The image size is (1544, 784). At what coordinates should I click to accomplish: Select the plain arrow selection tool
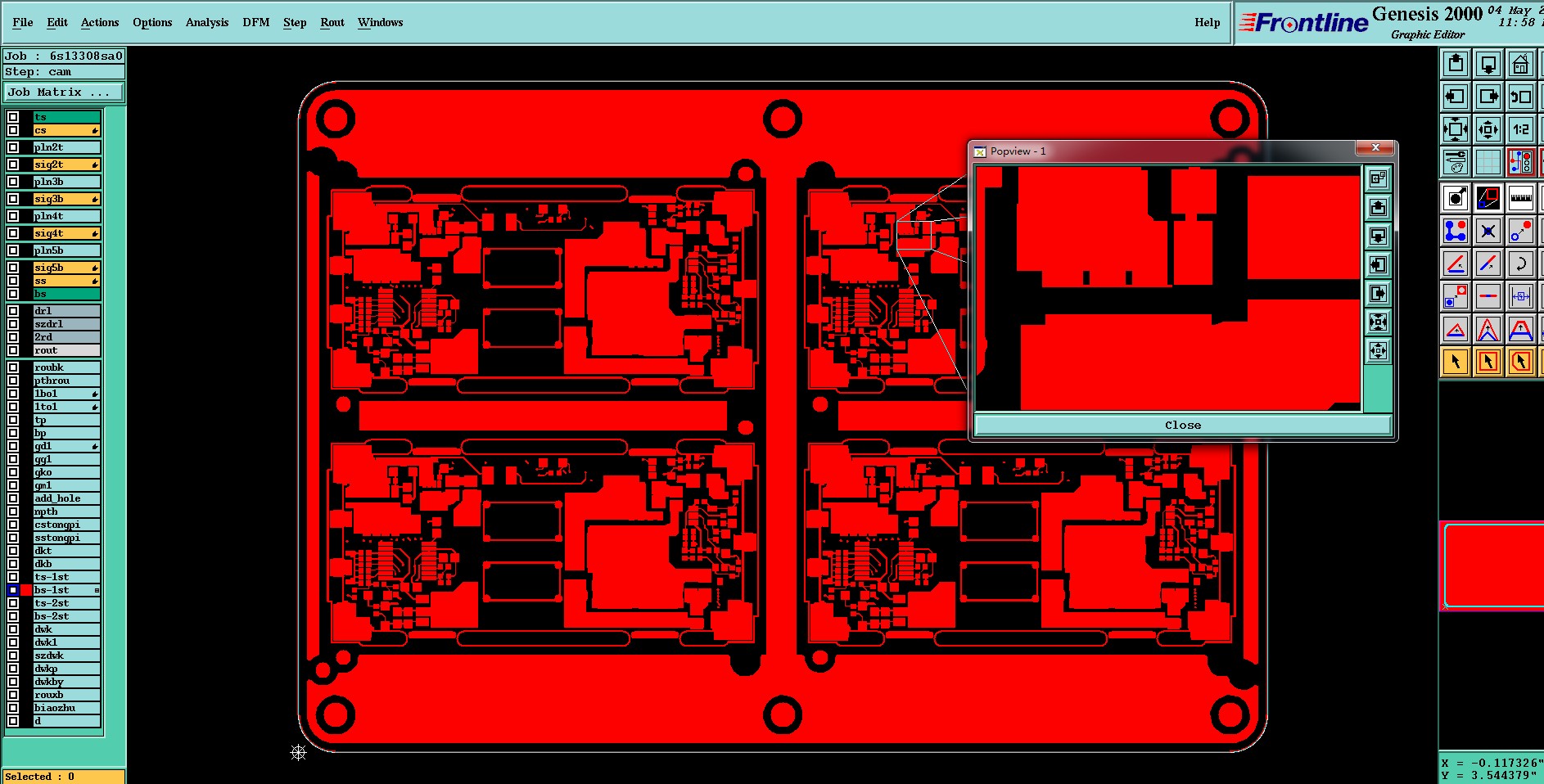pyautogui.click(x=1456, y=362)
